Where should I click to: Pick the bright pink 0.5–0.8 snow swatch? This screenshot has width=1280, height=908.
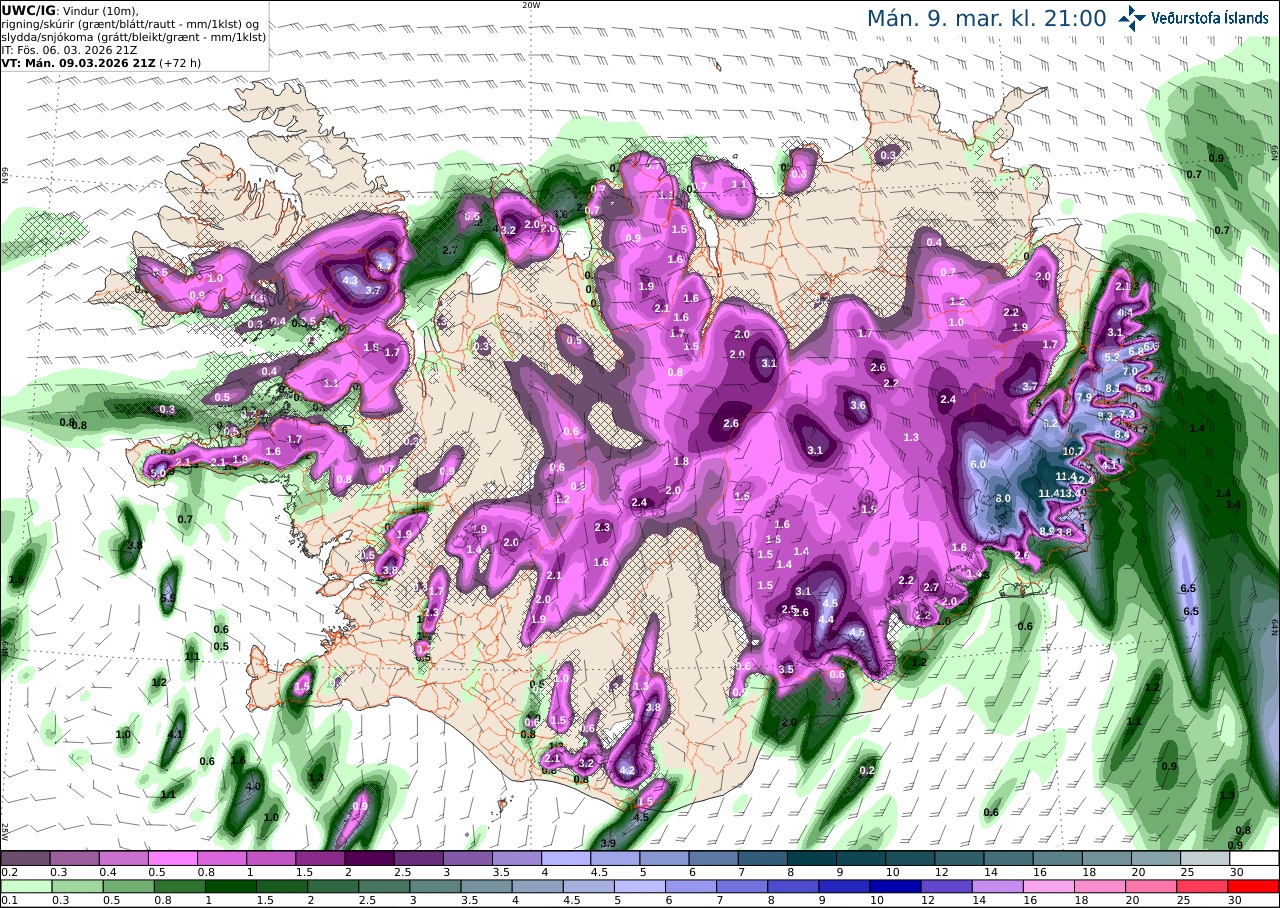coord(172,858)
